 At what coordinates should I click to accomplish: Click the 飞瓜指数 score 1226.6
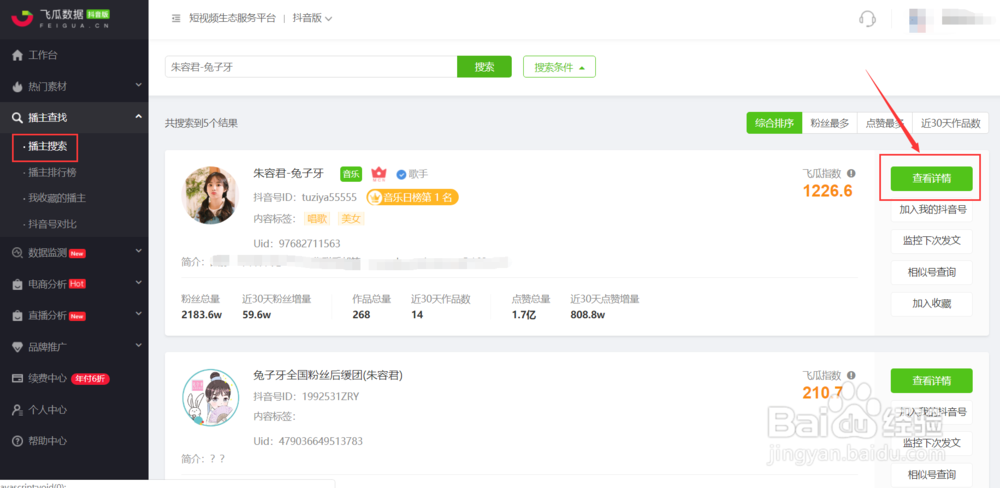click(x=827, y=191)
